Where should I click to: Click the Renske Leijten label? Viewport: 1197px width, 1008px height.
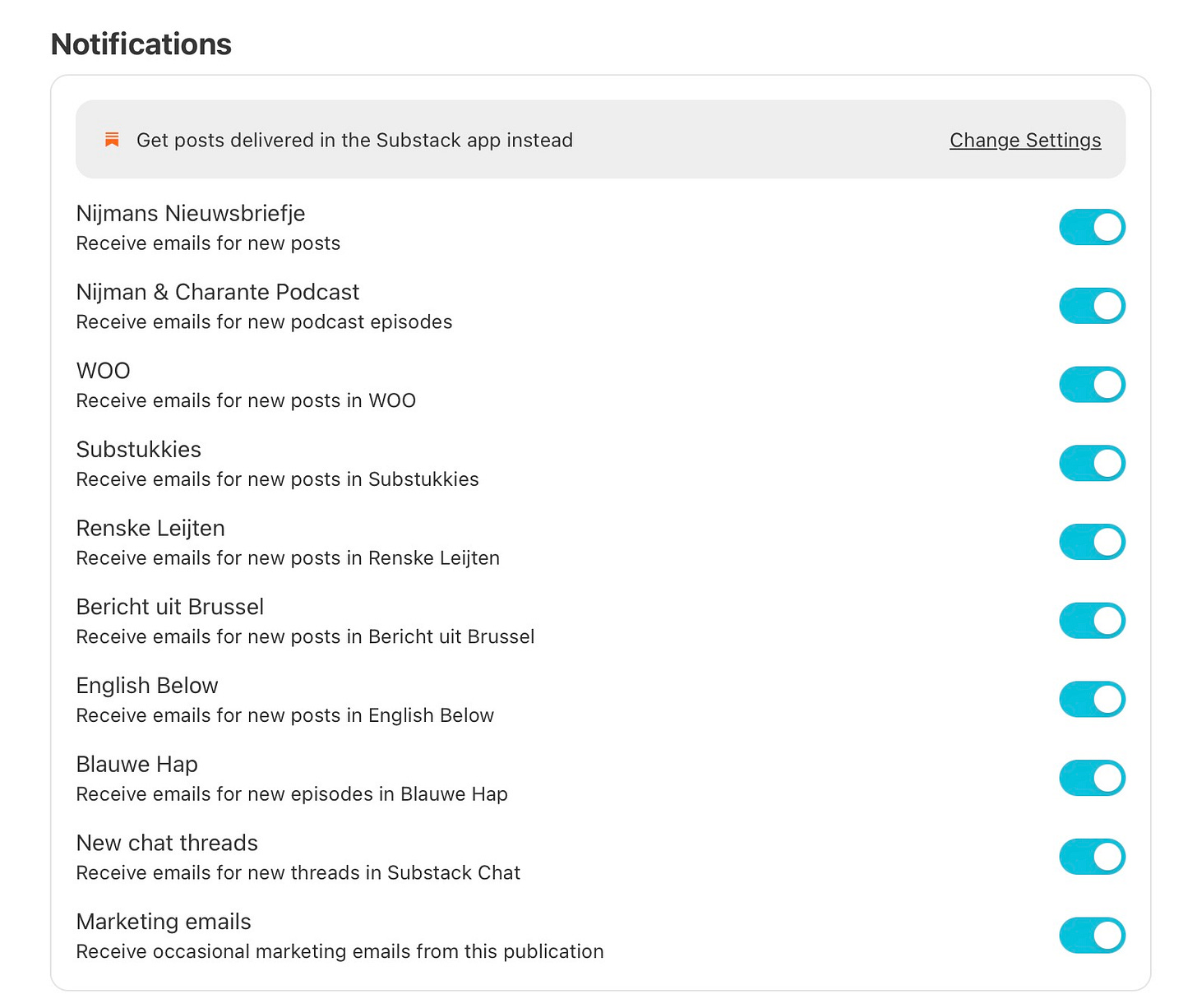coord(150,529)
